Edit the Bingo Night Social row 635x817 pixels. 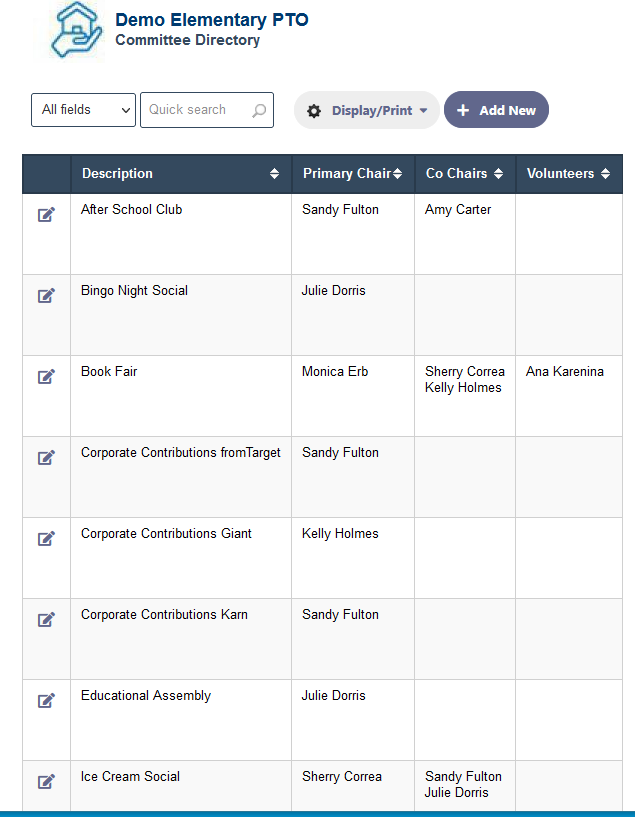click(46, 295)
